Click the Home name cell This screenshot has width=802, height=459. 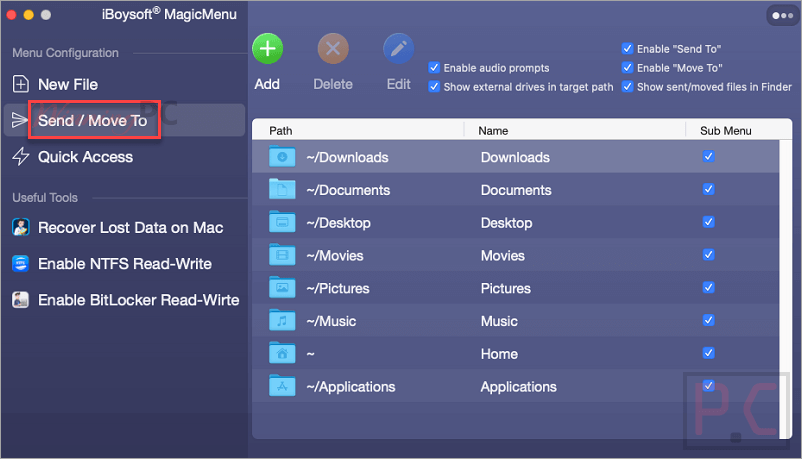point(499,354)
